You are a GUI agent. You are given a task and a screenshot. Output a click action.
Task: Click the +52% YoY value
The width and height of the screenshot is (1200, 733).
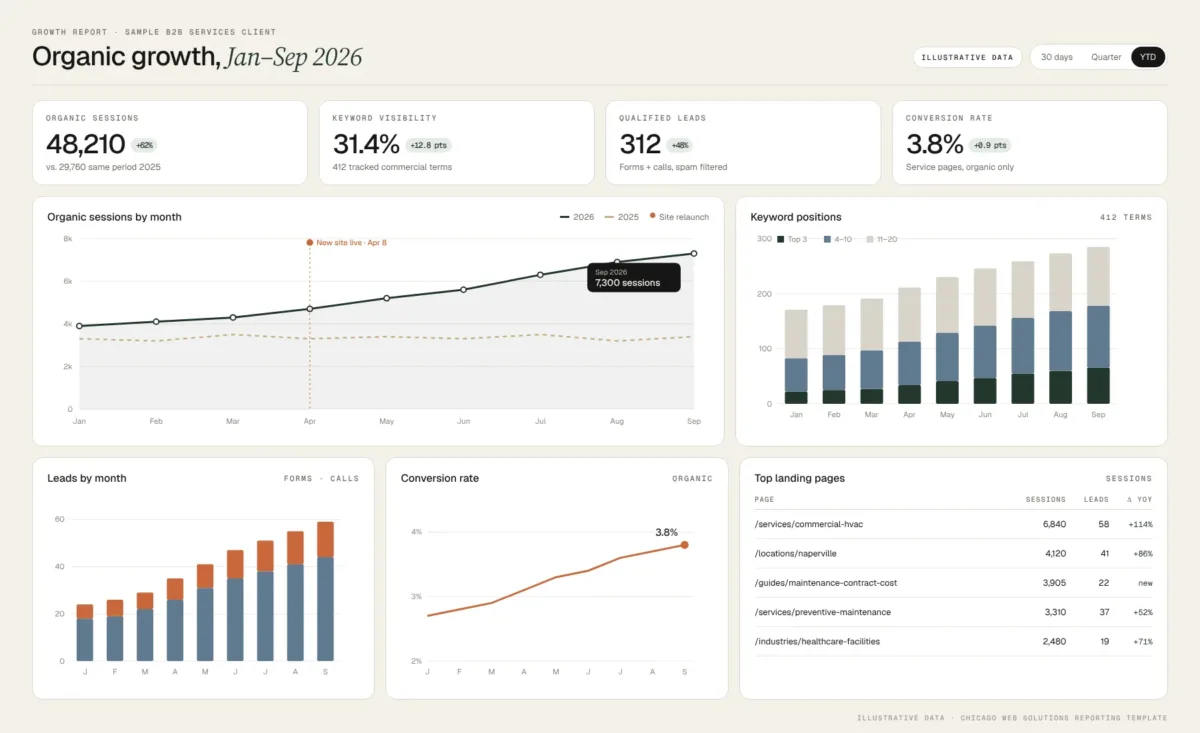tap(1142, 612)
